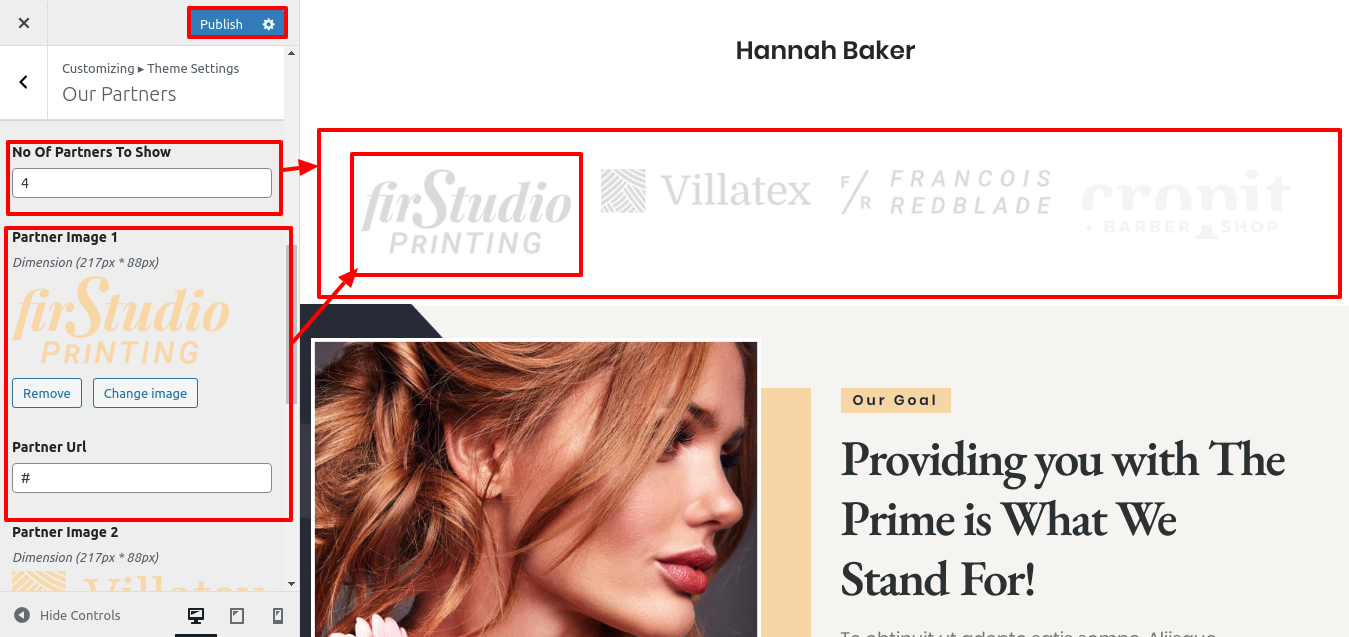
Task: Close the customizer with the X icon
Action: pyautogui.click(x=24, y=23)
